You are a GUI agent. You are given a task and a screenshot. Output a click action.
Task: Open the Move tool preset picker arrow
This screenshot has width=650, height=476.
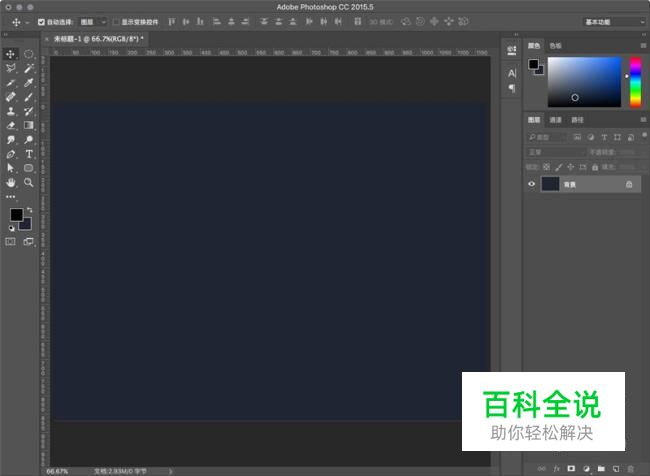pyautogui.click(x=27, y=22)
